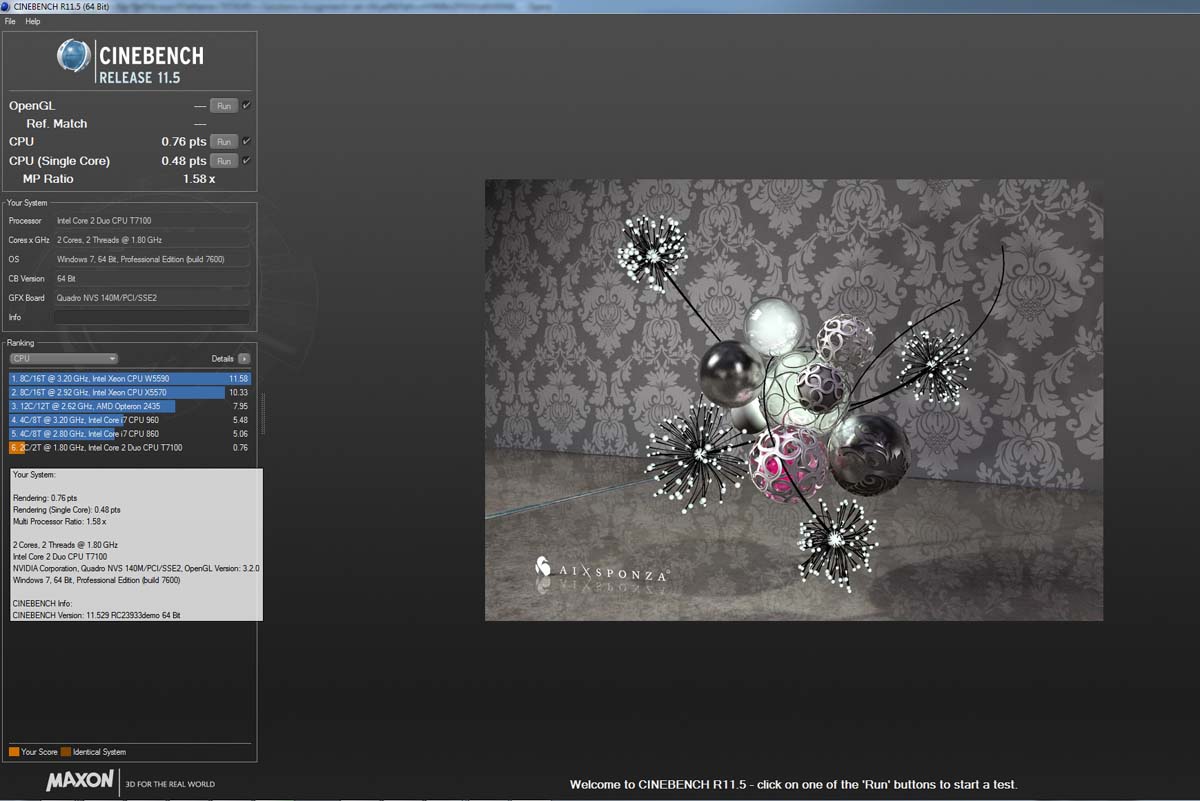Click the CB Version 64 Bit value
Viewport: 1200px width, 801px height.
click(66, 279)
